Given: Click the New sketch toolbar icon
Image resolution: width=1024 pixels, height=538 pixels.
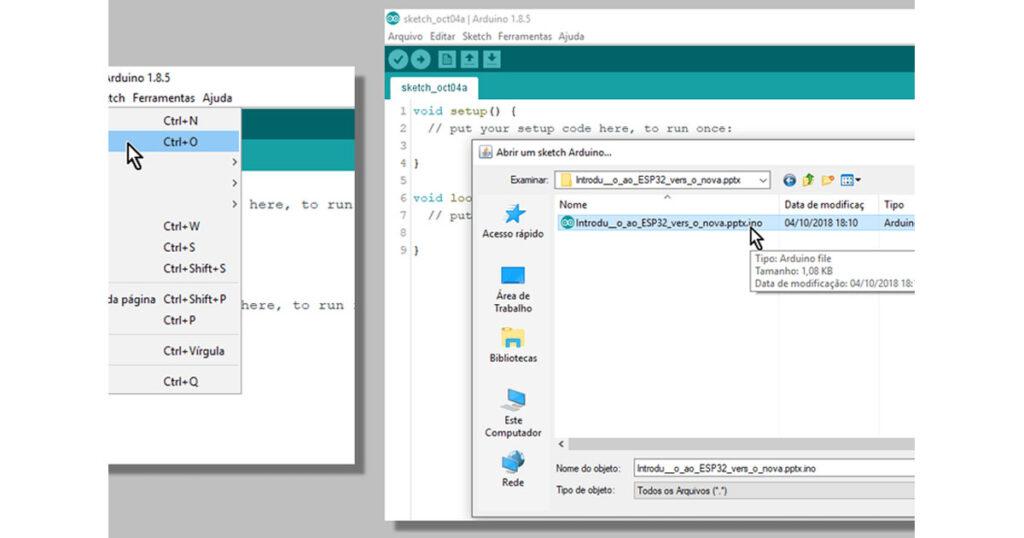Looking at the screenshot, I should (x=448, y=60).
